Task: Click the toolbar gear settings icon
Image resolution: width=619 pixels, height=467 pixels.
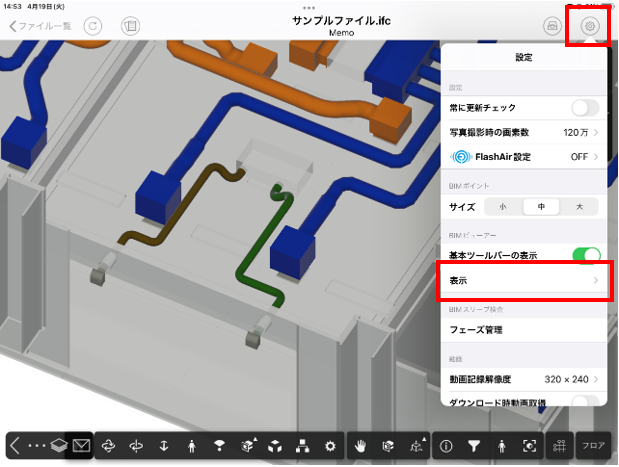Action: (x=330, y=445)
